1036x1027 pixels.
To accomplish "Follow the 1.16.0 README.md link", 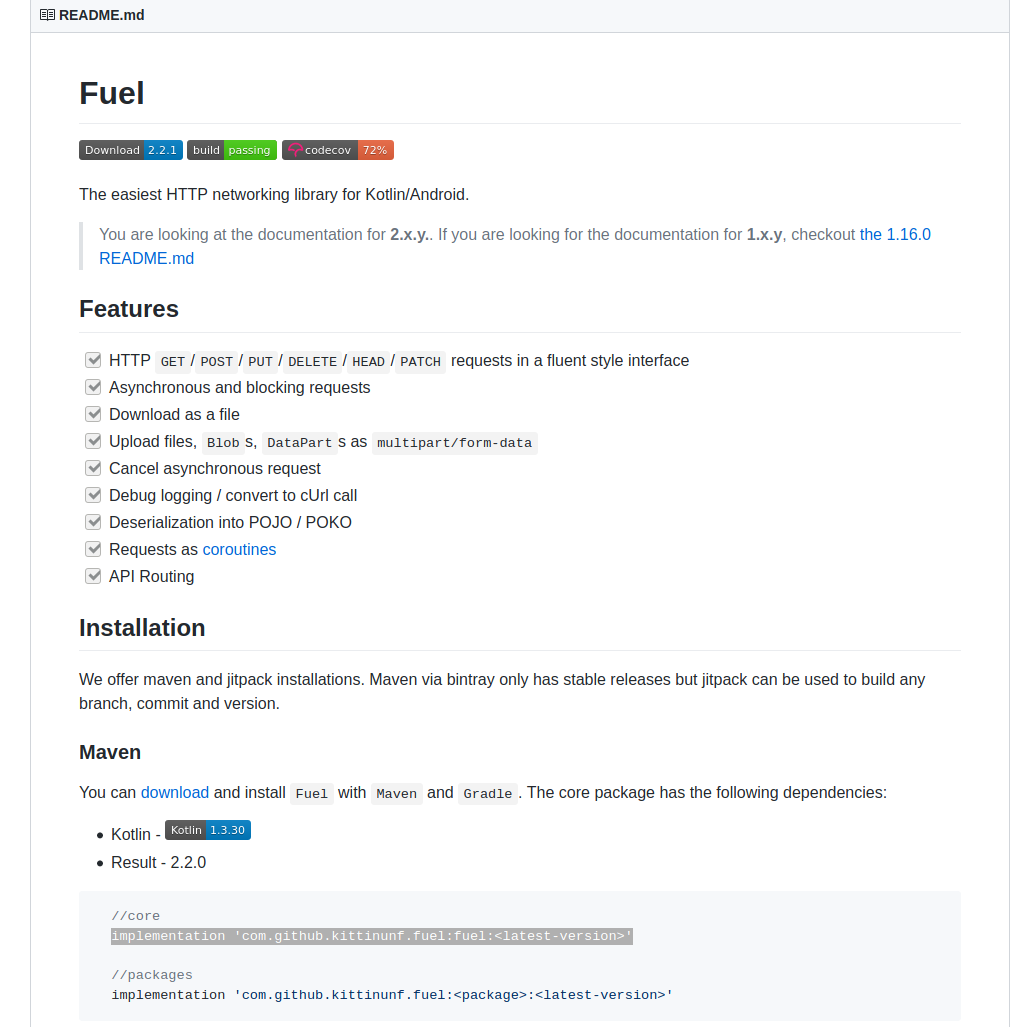I will (x=894, y=234).
